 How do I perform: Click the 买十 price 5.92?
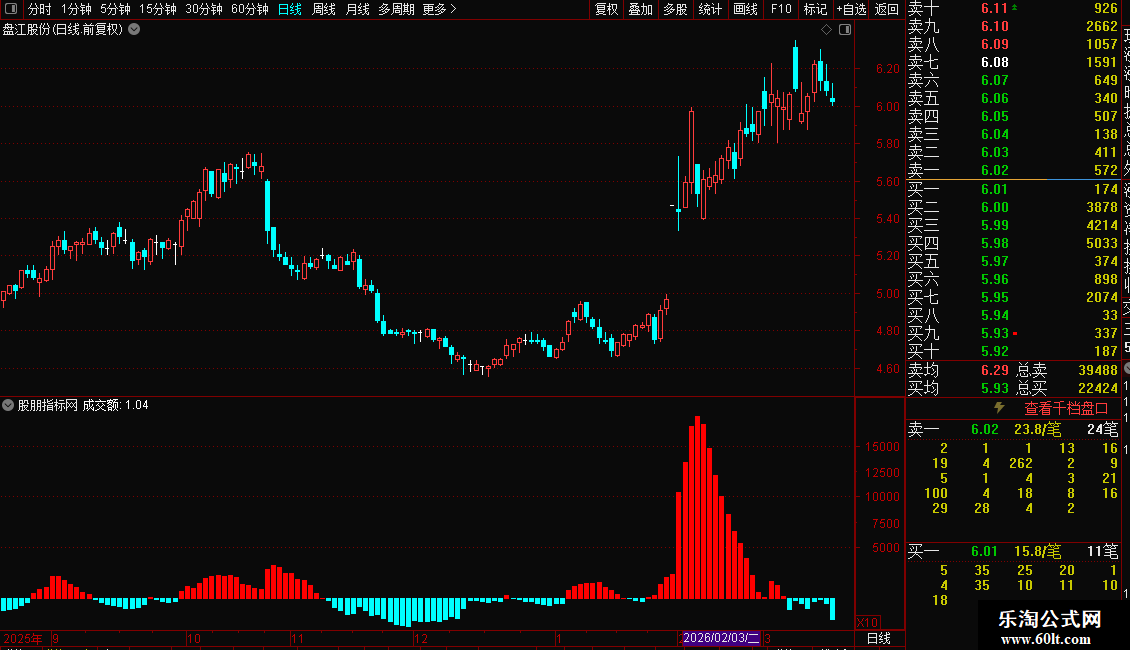click(995, 352)
